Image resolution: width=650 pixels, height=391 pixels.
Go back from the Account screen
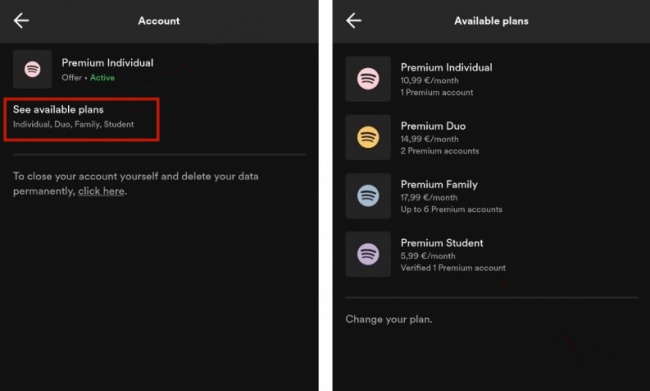(x=21, y=20)
